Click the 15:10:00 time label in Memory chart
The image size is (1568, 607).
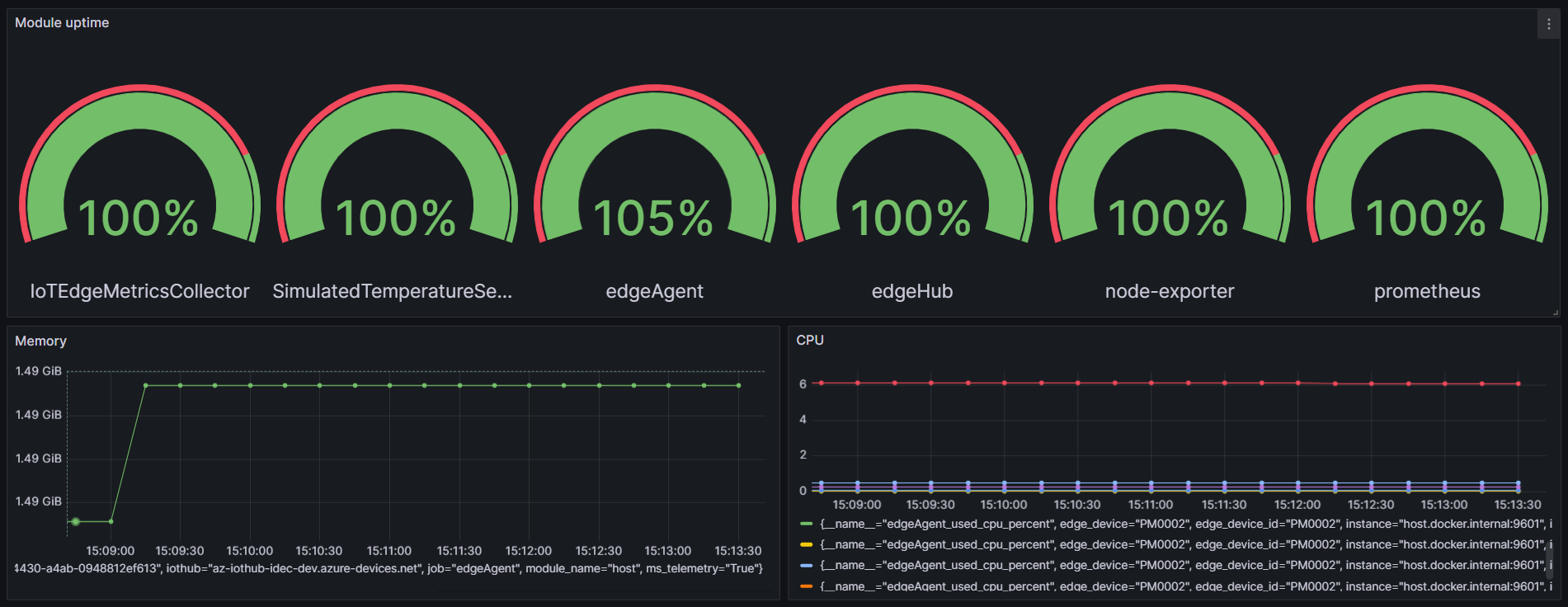point(249,550)
